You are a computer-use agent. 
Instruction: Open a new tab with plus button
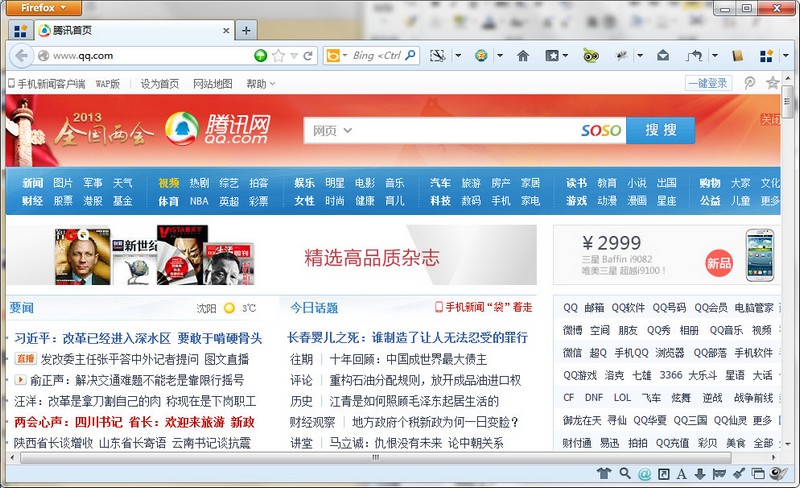(x=246, y=31)
